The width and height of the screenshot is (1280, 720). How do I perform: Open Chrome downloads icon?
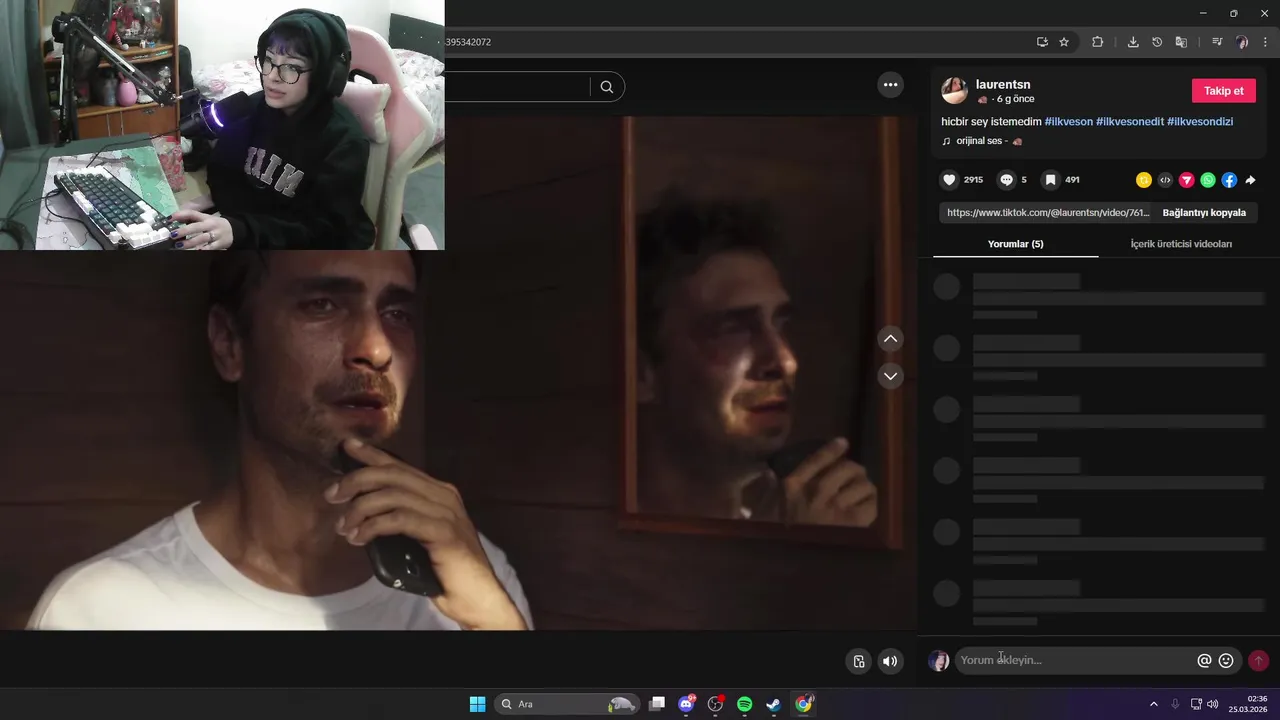tap(1133, 42)
